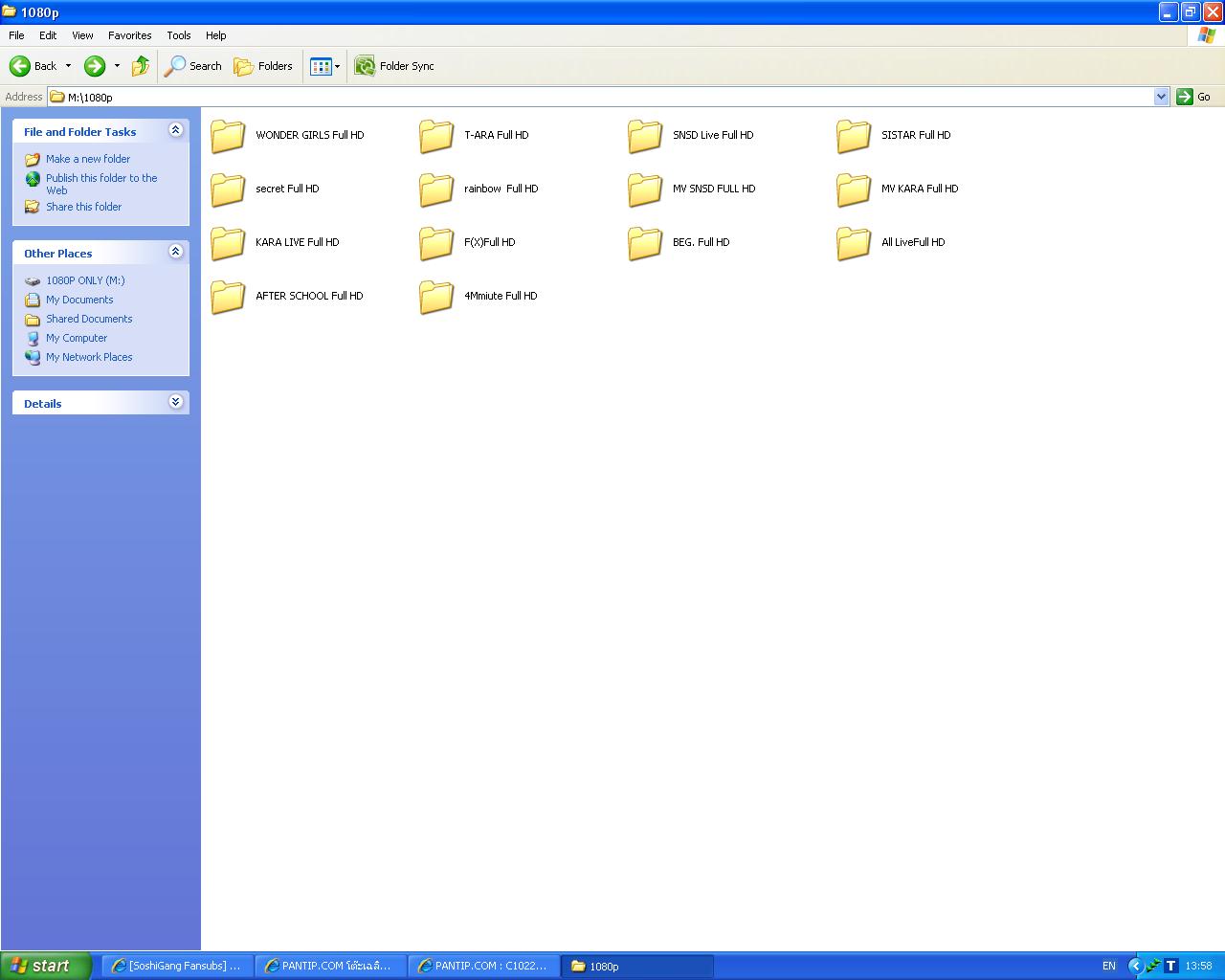Image resolution: width=1225 pixels, height=980 pixels.
Task: Expand the Details panel
Action: (x=175, y=402)
